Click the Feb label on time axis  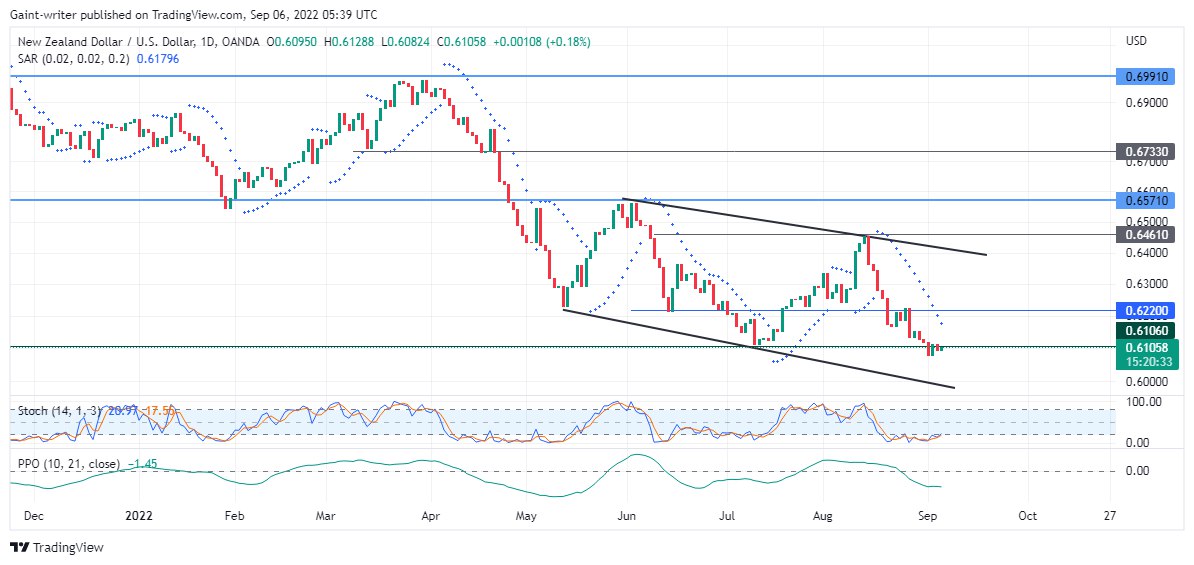coord(235,516)
